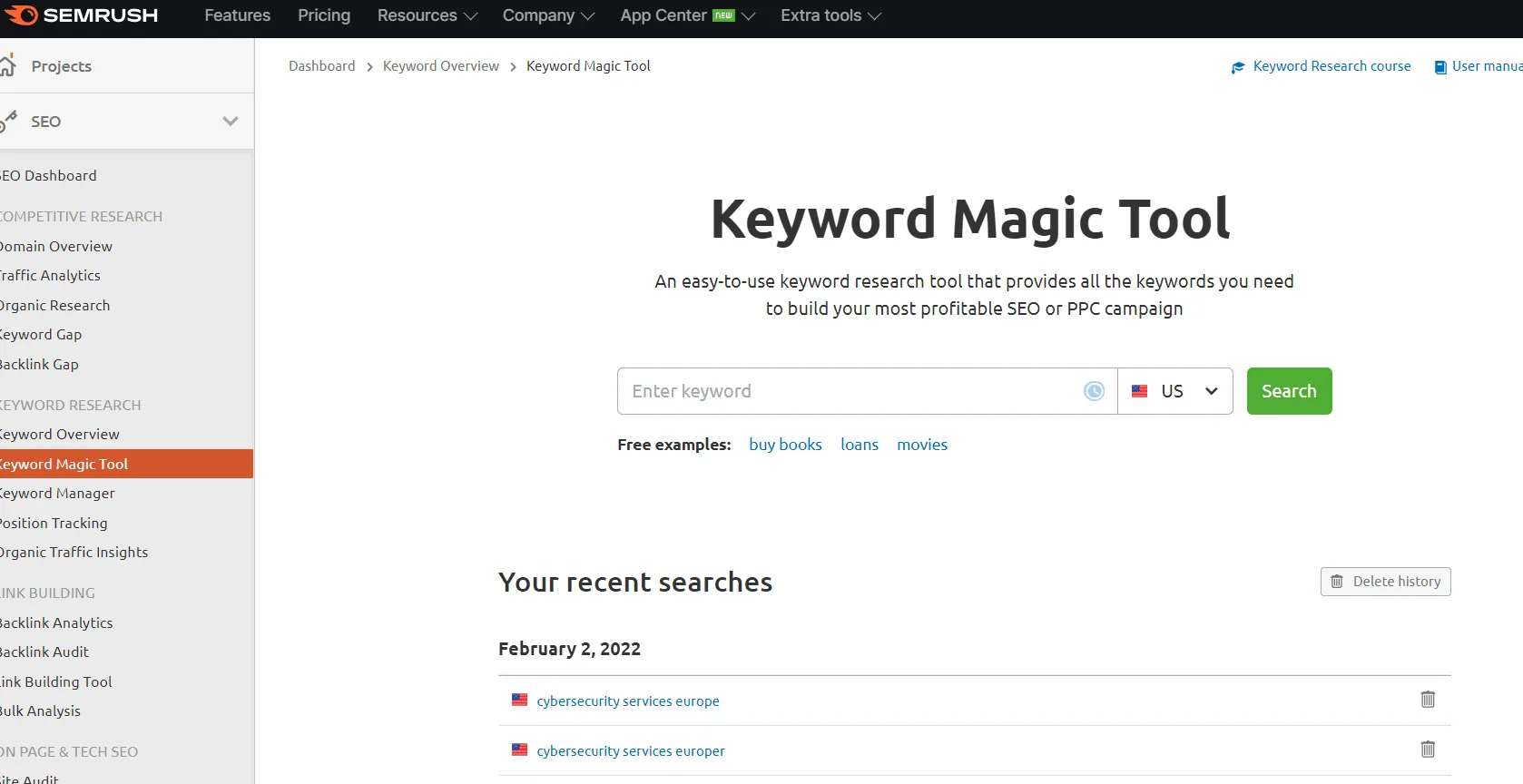Delete 'cybersecurity services europer' search entry

1428,750
